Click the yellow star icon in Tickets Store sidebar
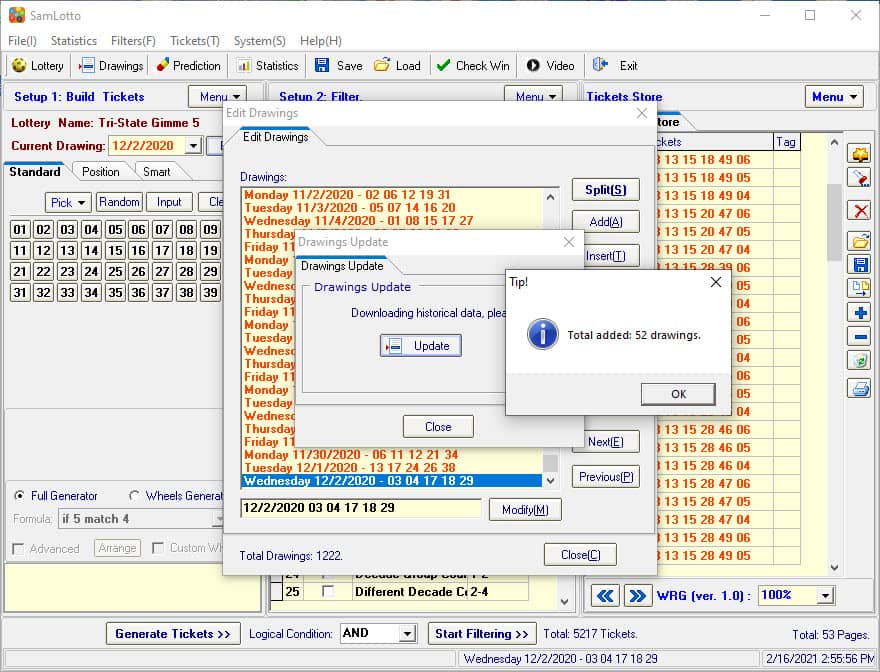Viewport: 880px width, 672px height. 860,153
